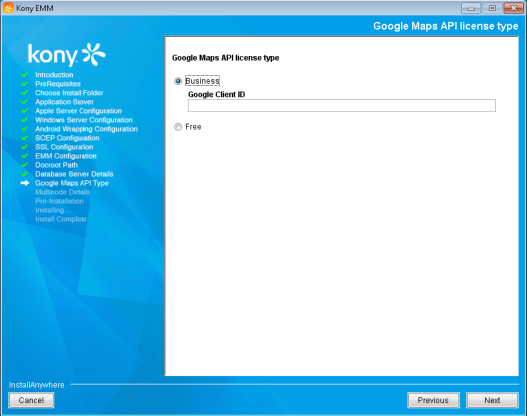Click the Google Client ID text field
Viewport: 527px width, 416px height.
click(341, 106)
